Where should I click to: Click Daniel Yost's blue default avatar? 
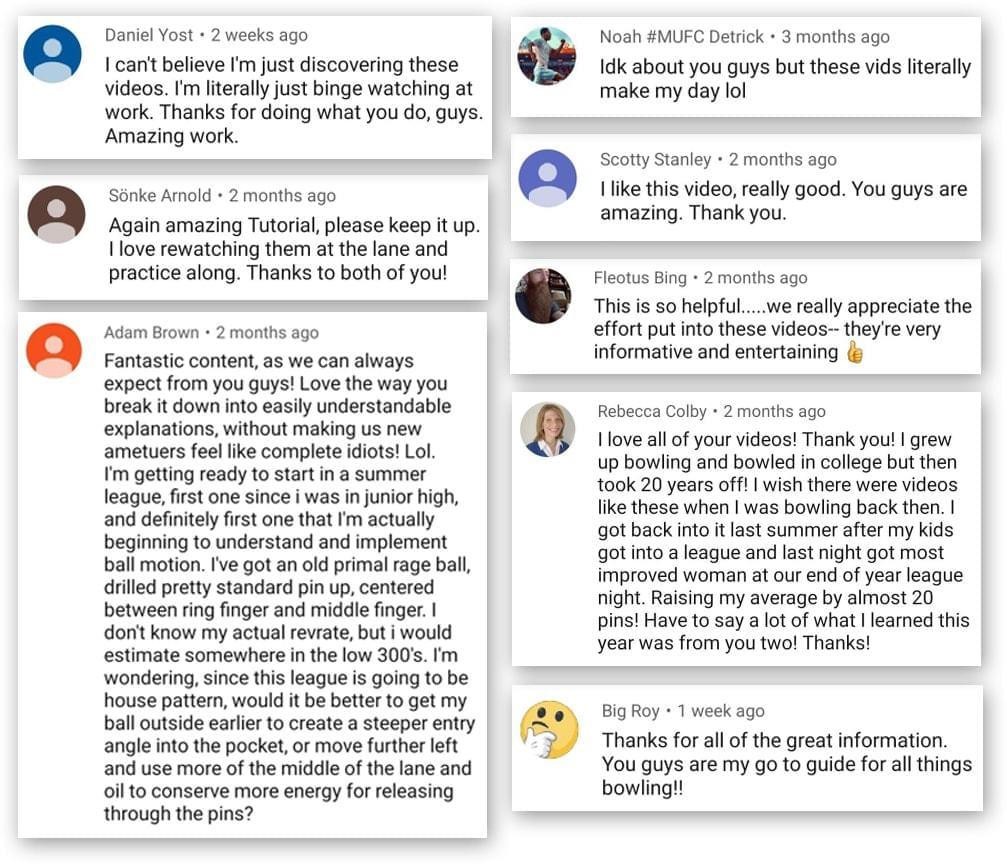(x=53, y=54)
